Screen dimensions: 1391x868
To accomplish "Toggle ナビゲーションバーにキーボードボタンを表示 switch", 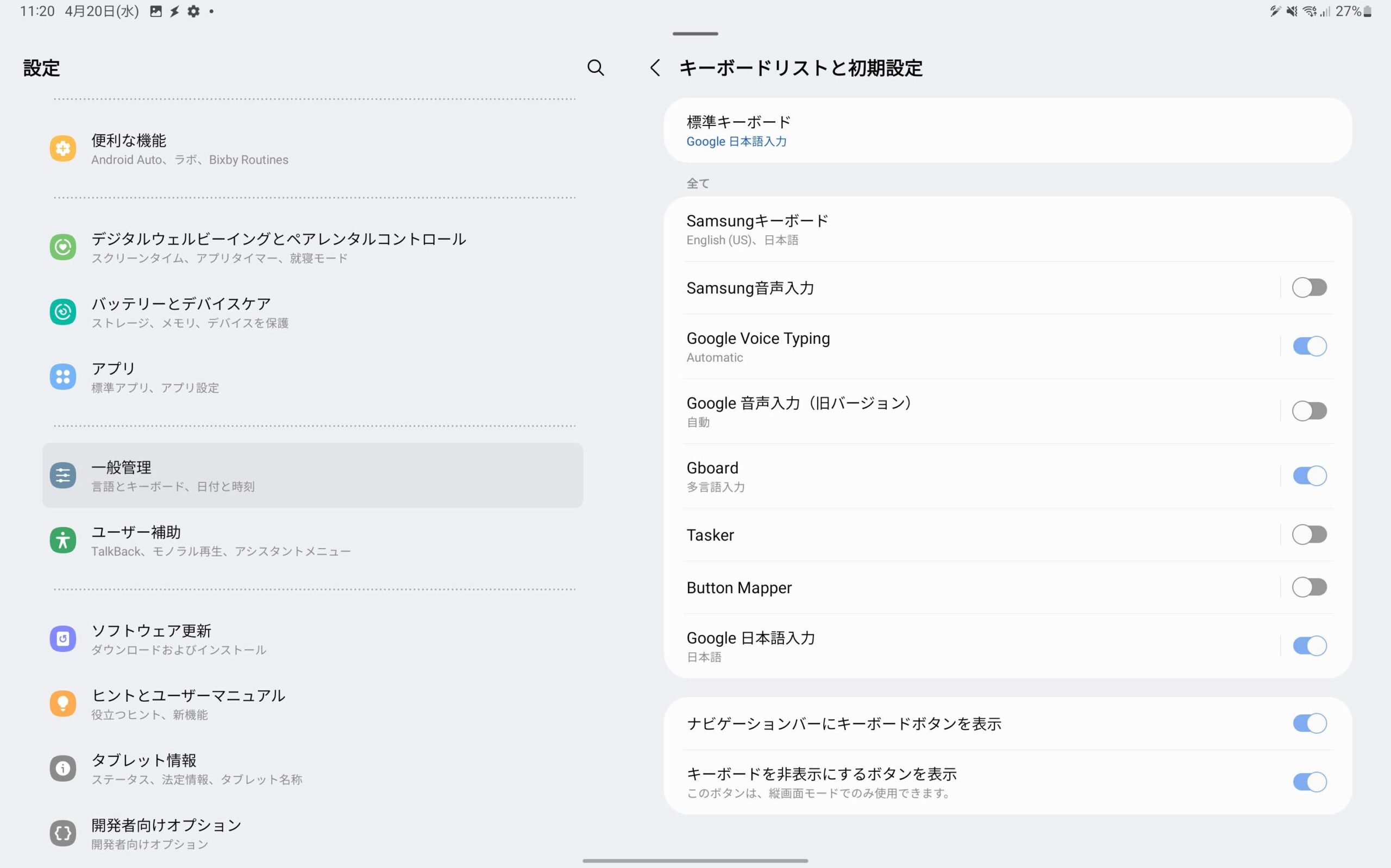I will [x=1309, y=724].
